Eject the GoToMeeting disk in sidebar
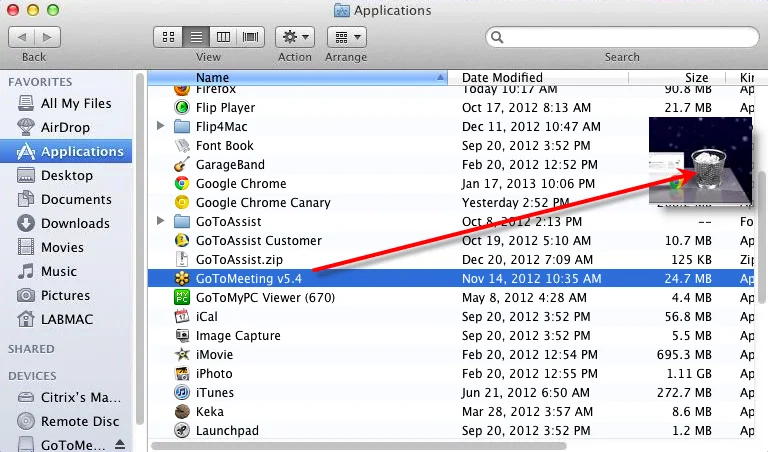768x452 pixels. point(121,445)
